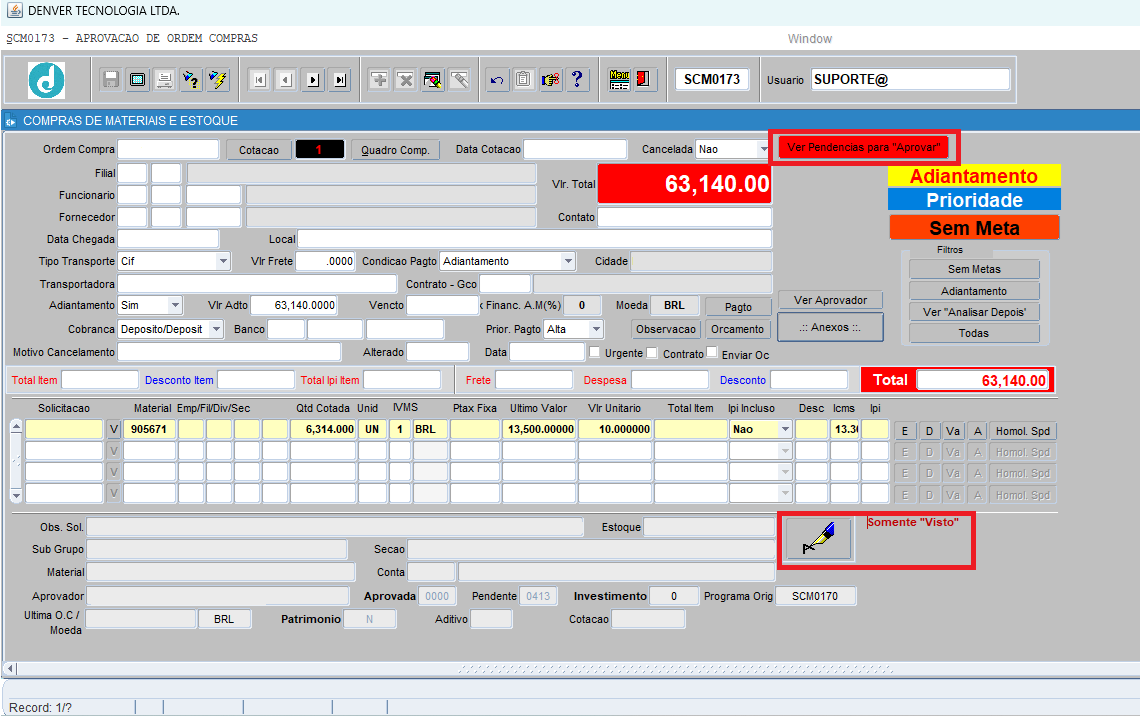Click the Java icon in title bar
Screen dimensions: 1140x716
(x=15, y=10)
